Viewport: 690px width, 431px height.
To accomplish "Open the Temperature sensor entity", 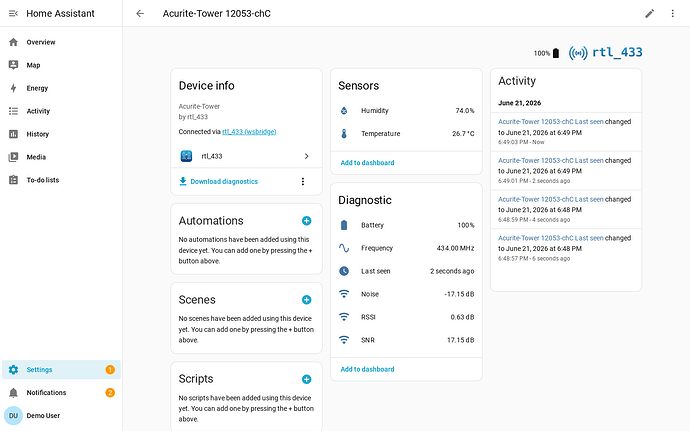I will [406, 133].
